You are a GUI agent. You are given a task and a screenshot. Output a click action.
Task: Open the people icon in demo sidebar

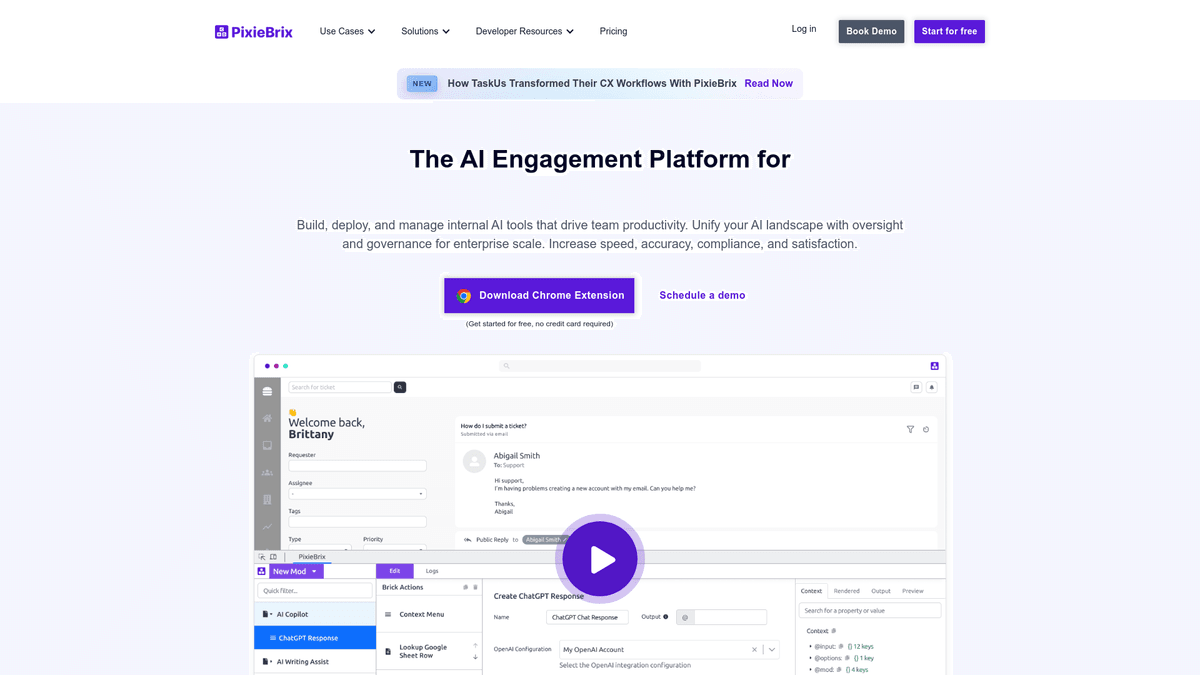point(267,472)
